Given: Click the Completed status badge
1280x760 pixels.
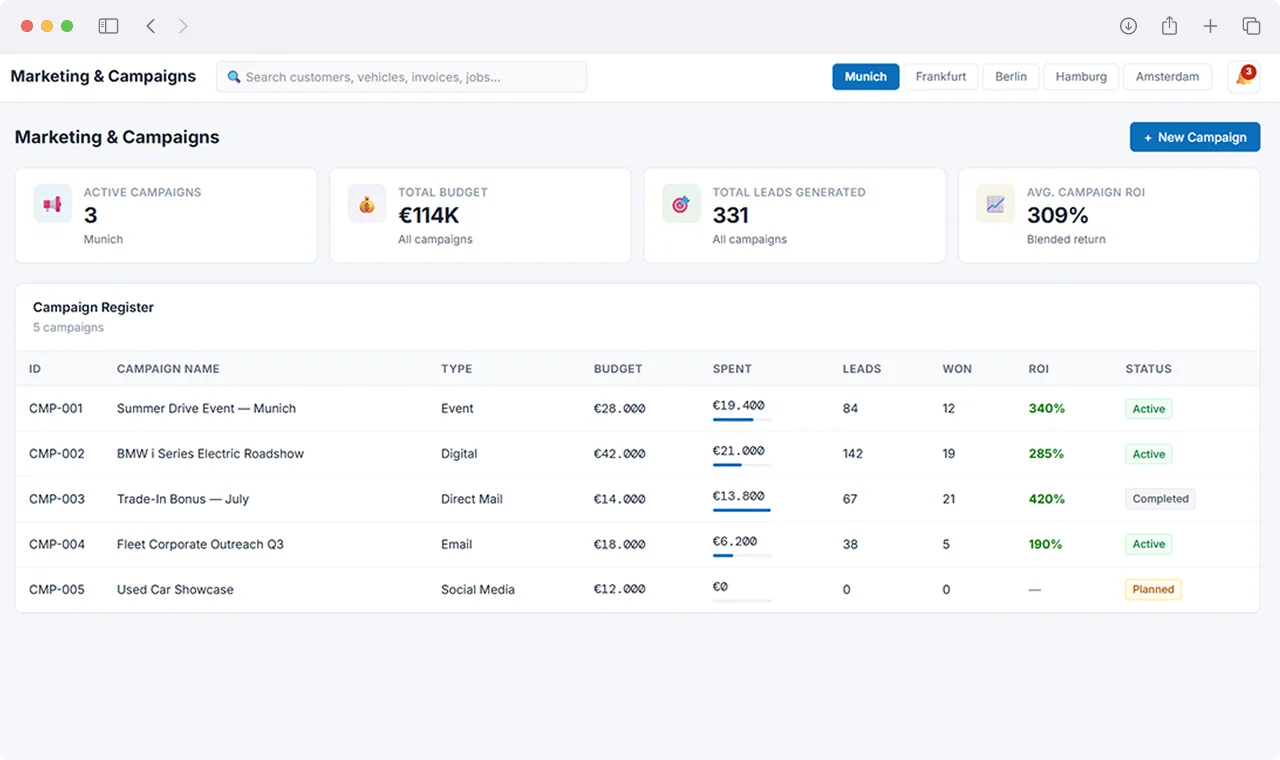Looking at the screenshot, I should [1160, 499].
